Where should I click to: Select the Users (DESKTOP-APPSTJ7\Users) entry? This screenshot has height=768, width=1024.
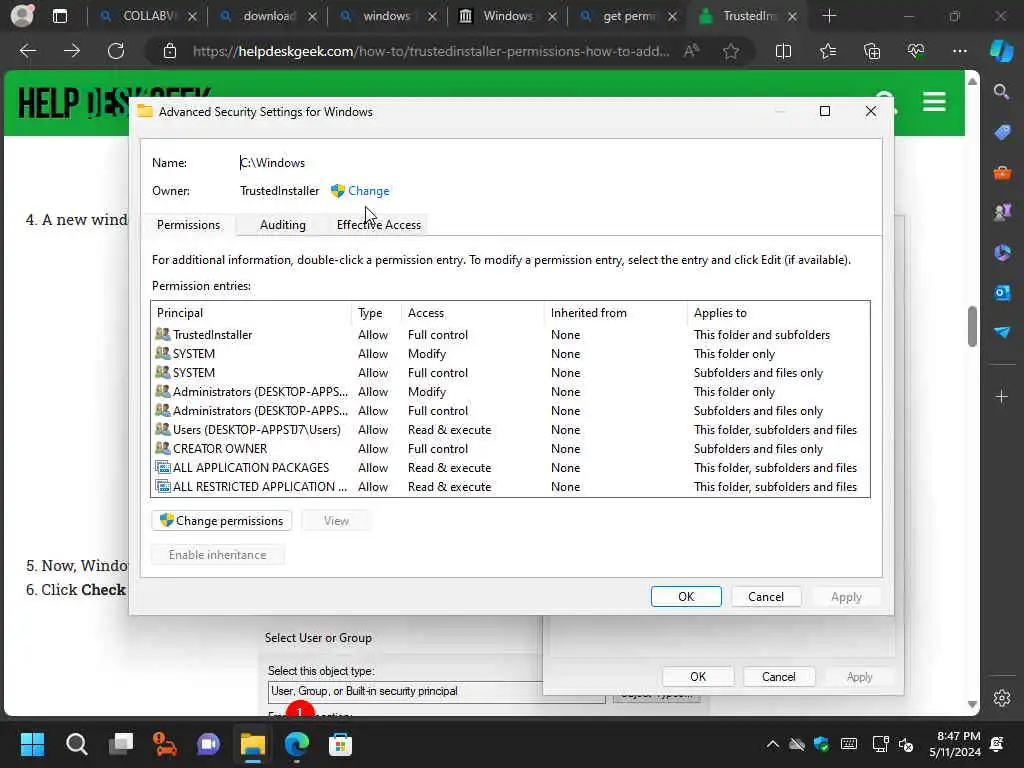510,430
